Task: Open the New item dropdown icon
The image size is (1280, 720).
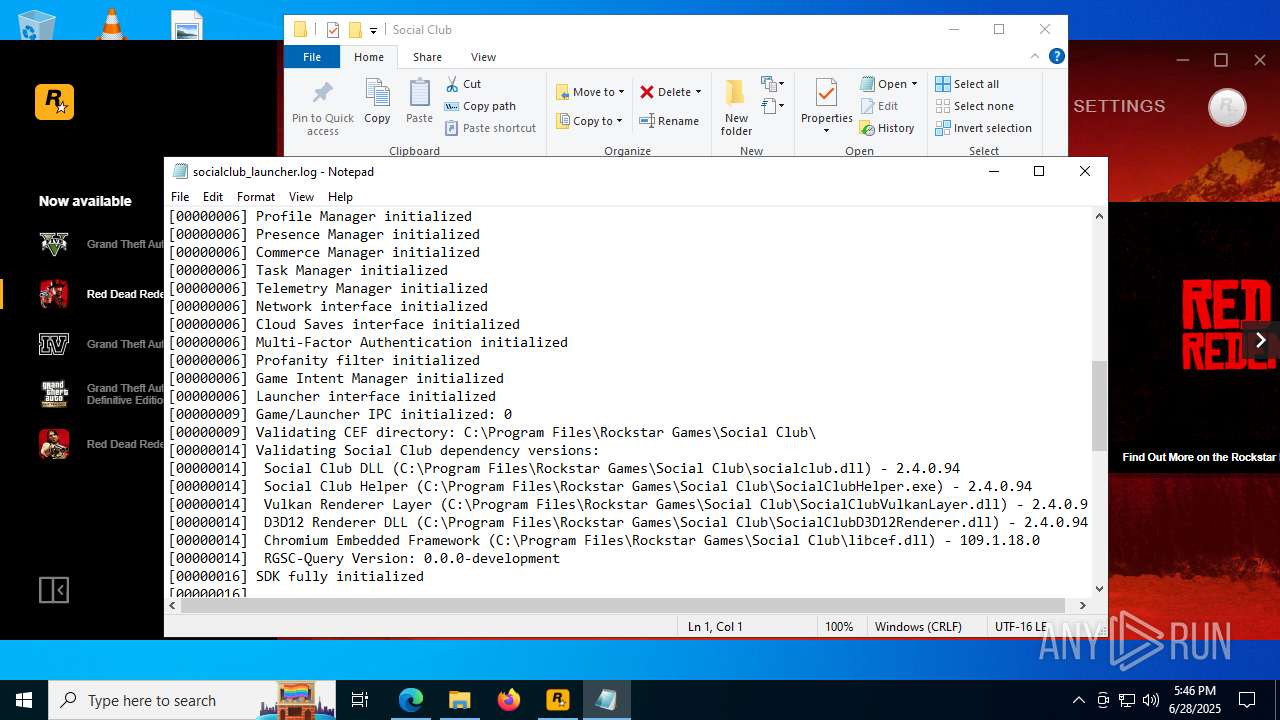Action: coord(772,84)
